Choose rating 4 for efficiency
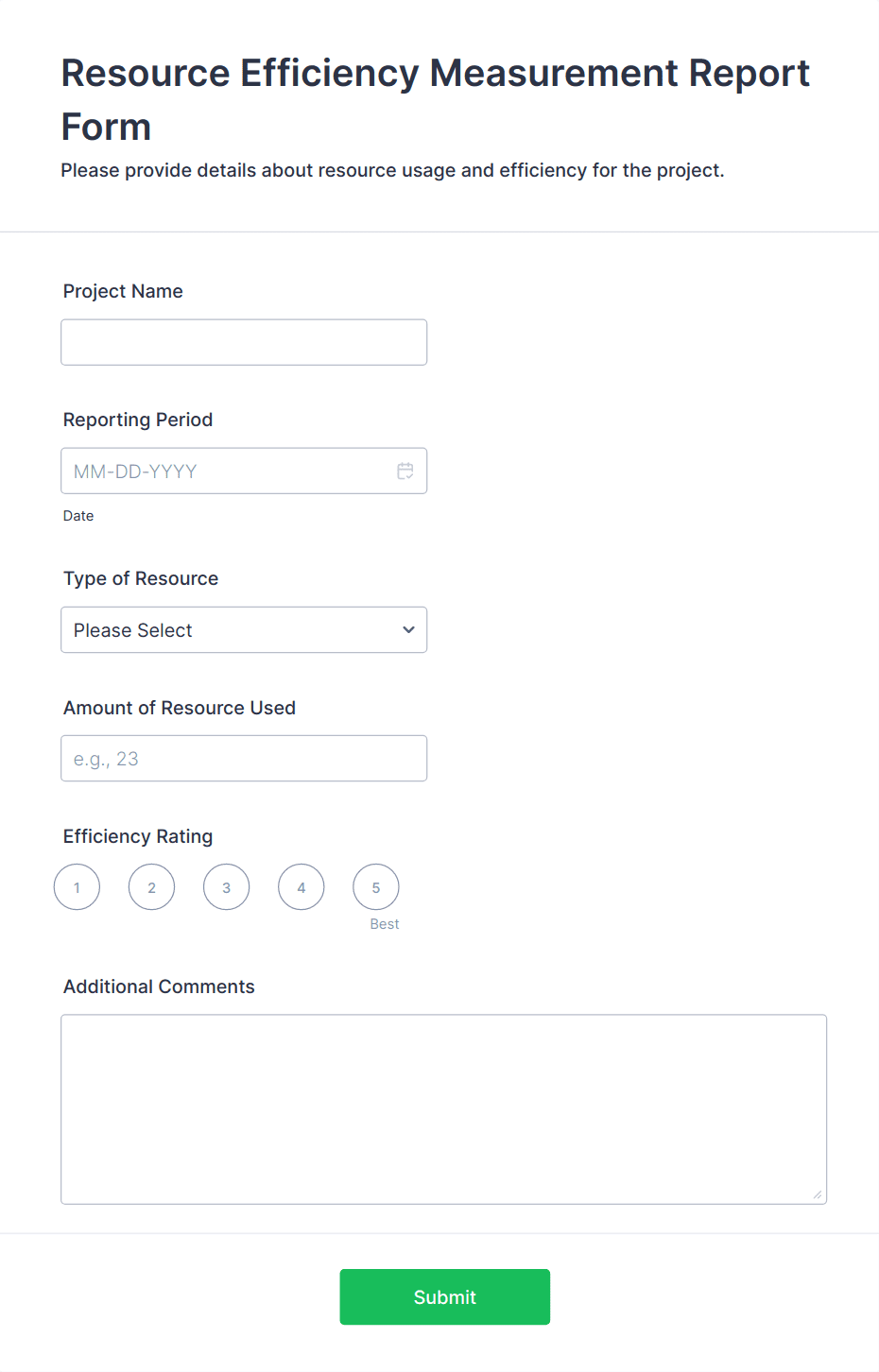The height and width of the screenshot is (1372, 879). 301,886
